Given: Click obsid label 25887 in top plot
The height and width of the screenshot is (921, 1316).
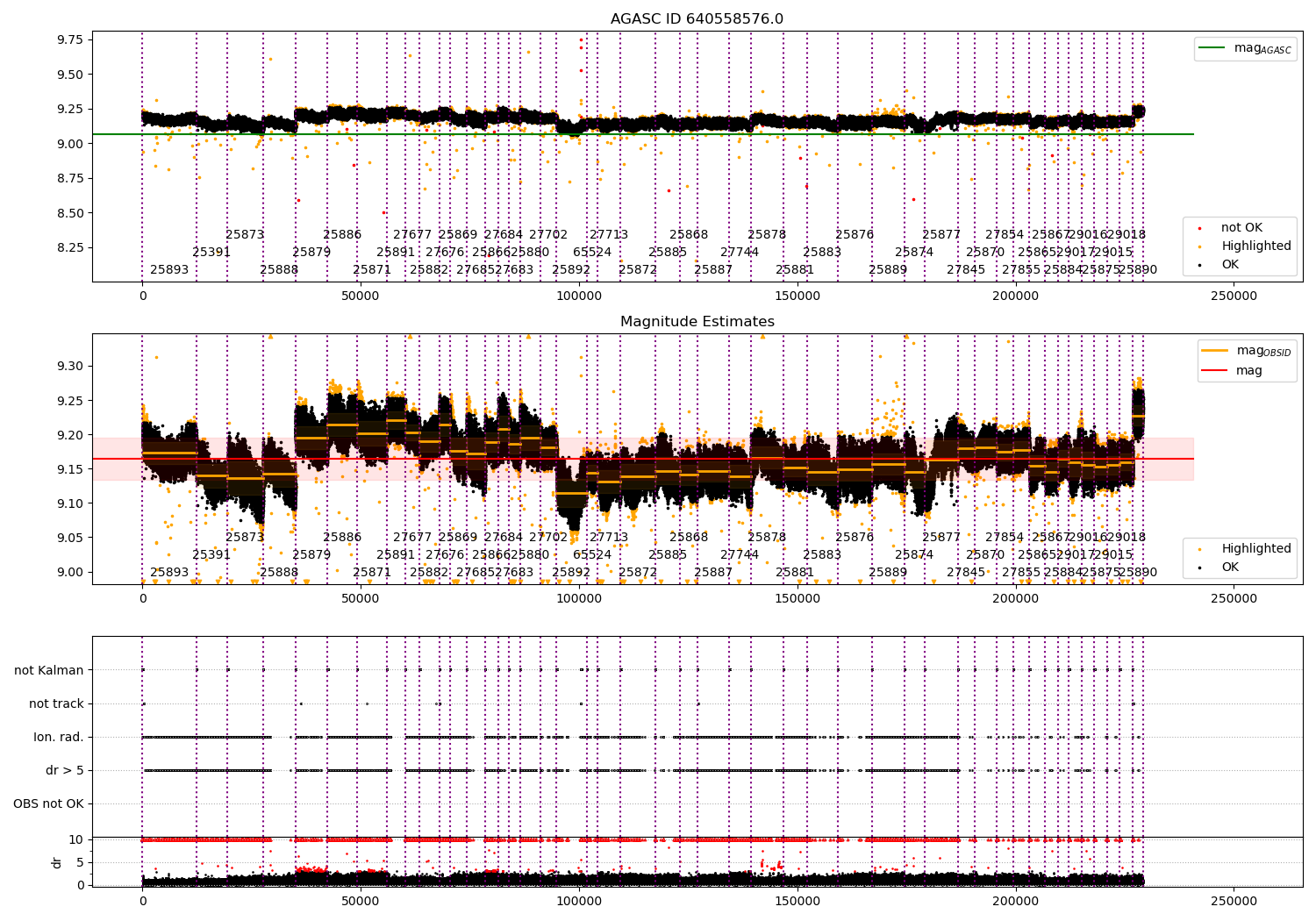Looking at the screenshot, I should click(713, 269).
